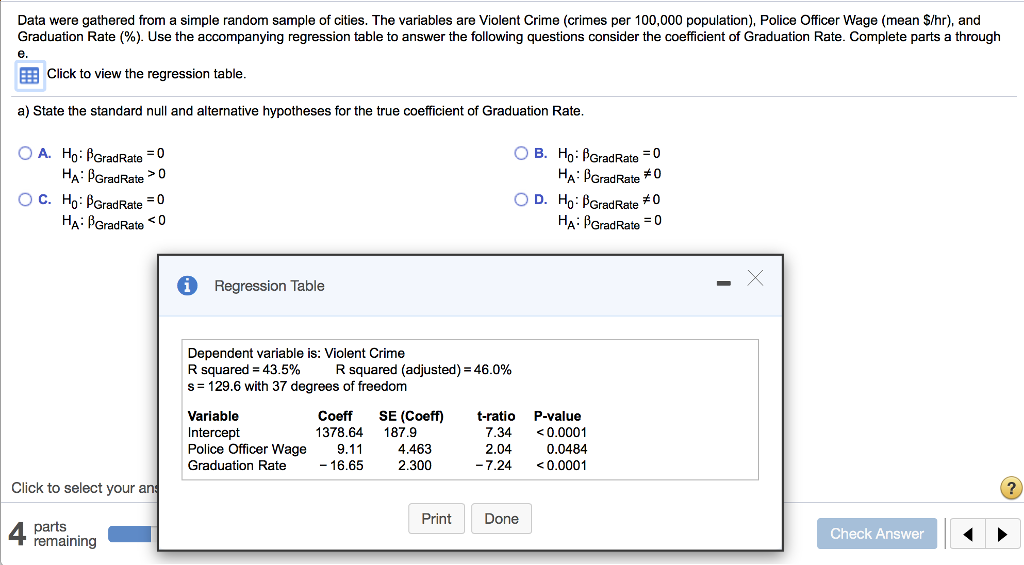1024x565 pixels.
Task: Click the Police Officer Wage row label
Action: [247, 449]
